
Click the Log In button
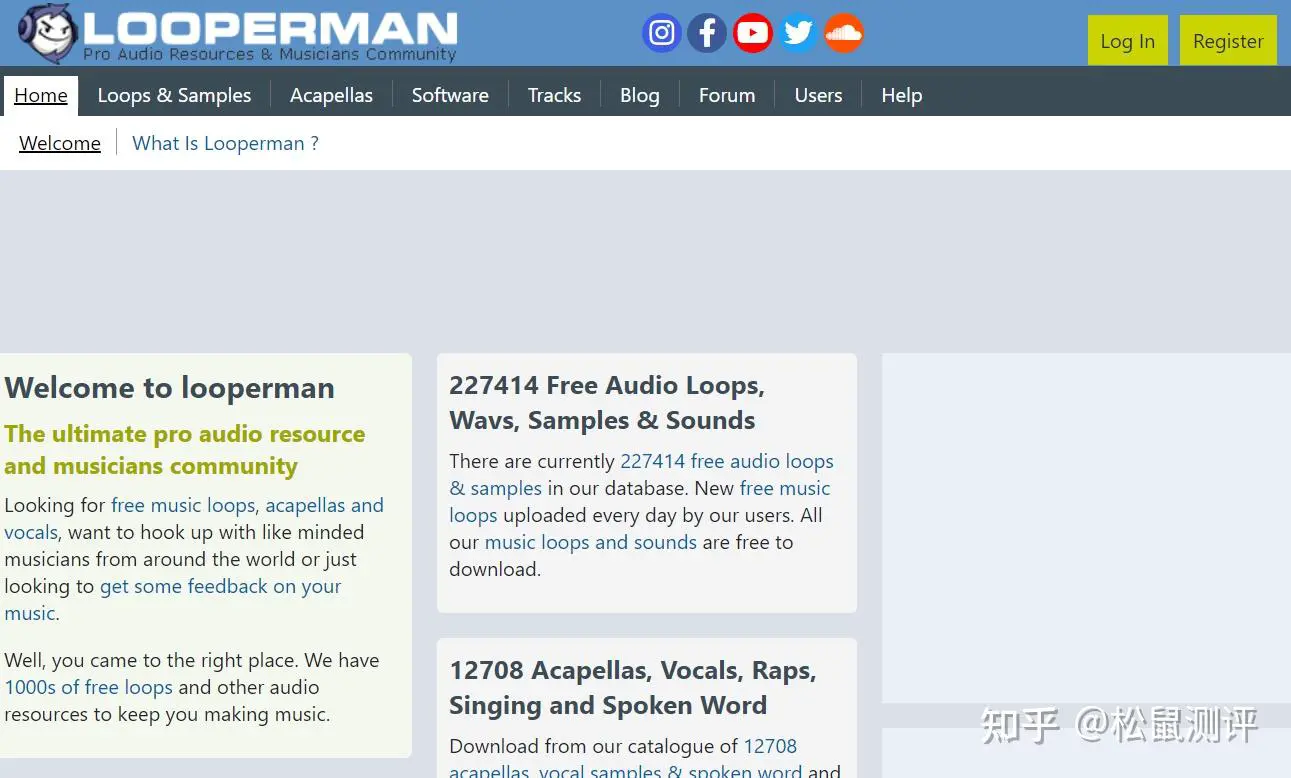tap(1127, 41)
